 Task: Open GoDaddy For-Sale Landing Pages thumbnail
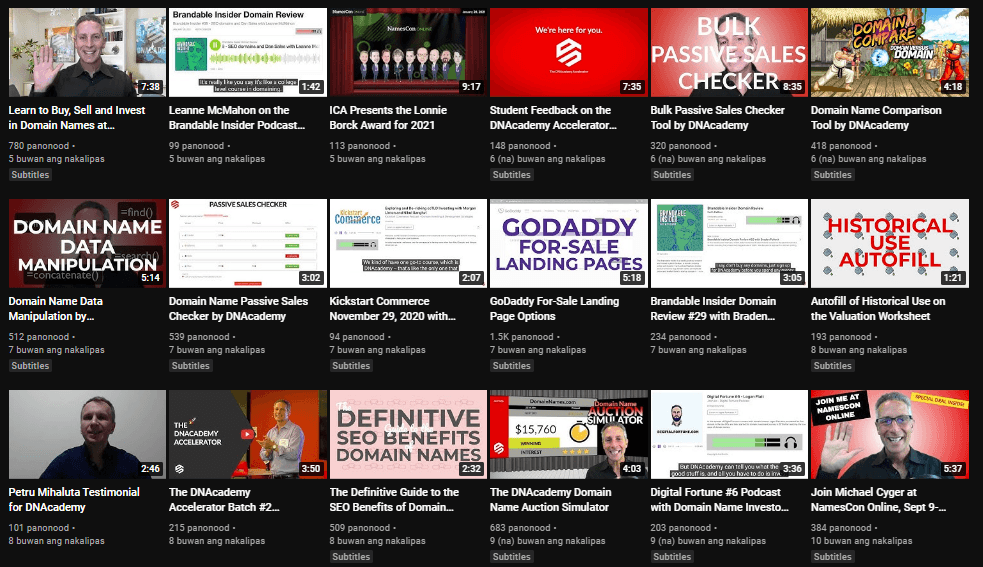pyautogui.click(x=569, y=243)
